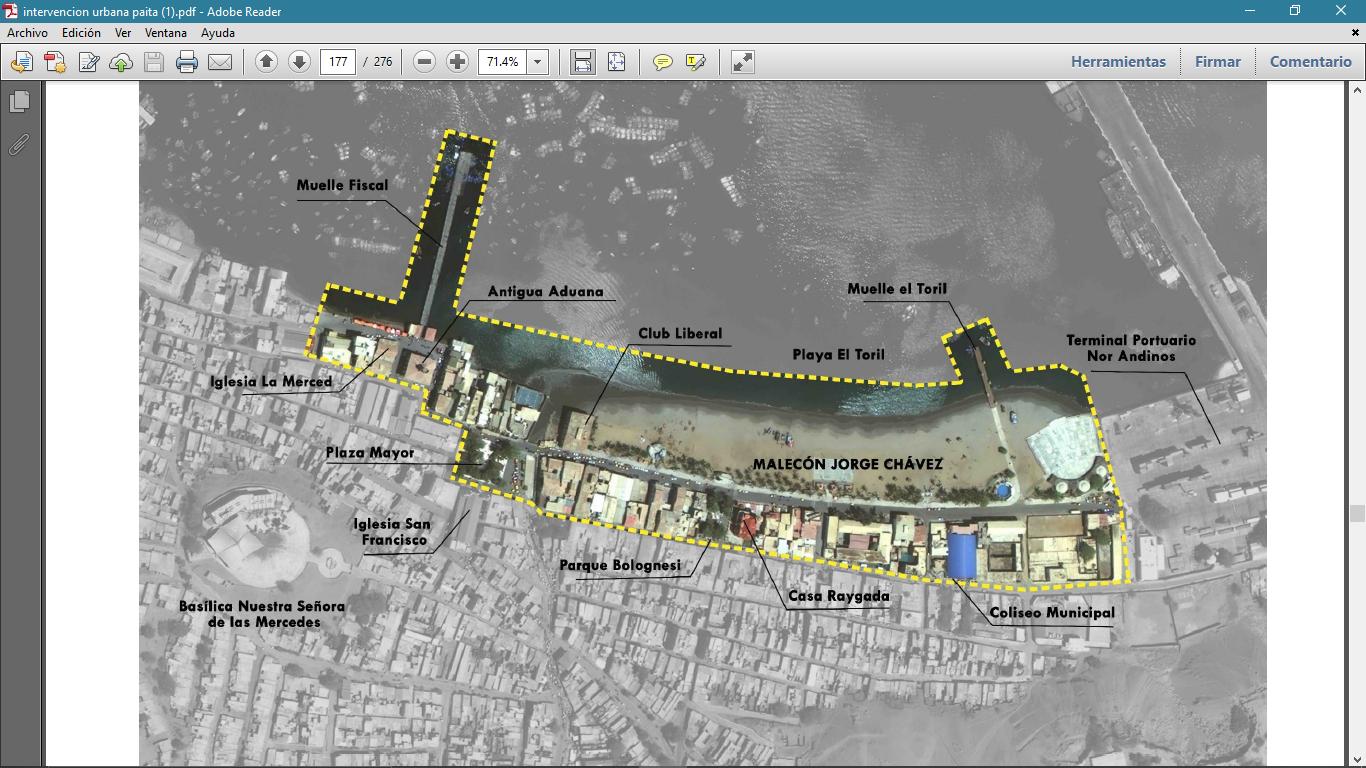The image size is (1366, 768).
Task: Click the create PDF online icon
Action: point(22,62)
